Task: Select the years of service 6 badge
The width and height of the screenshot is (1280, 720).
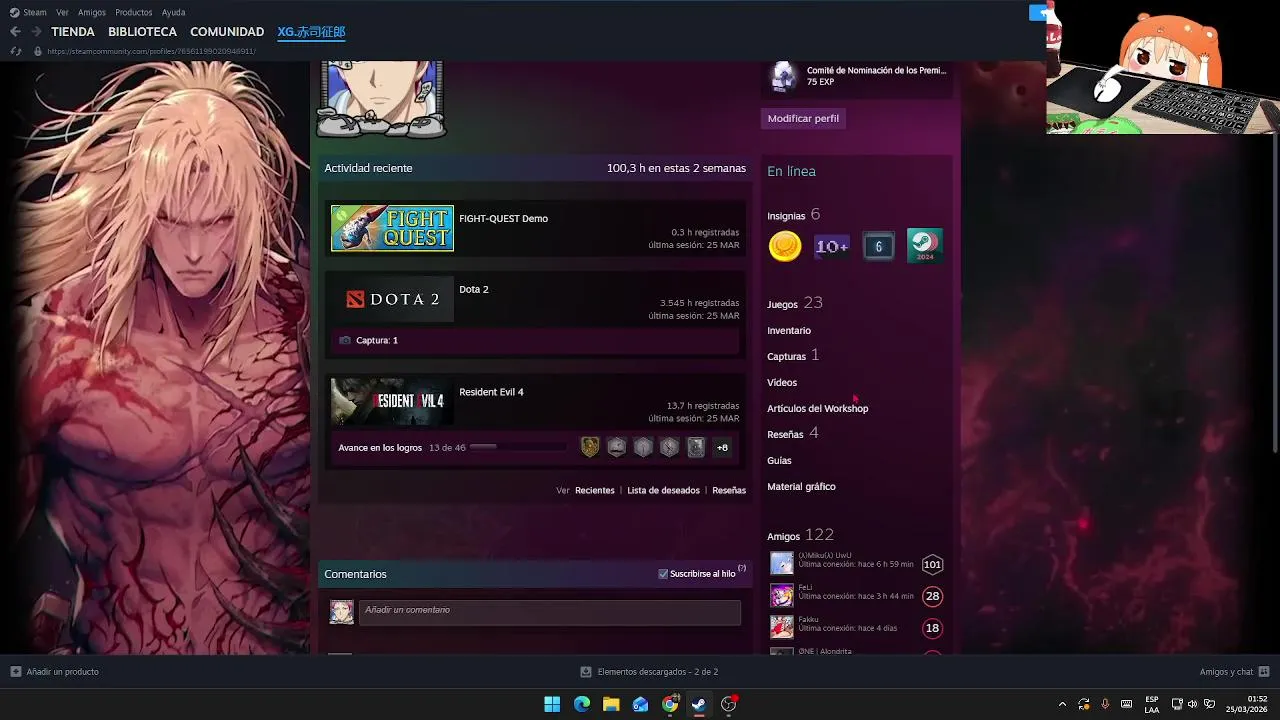Action: pos(878,246)
